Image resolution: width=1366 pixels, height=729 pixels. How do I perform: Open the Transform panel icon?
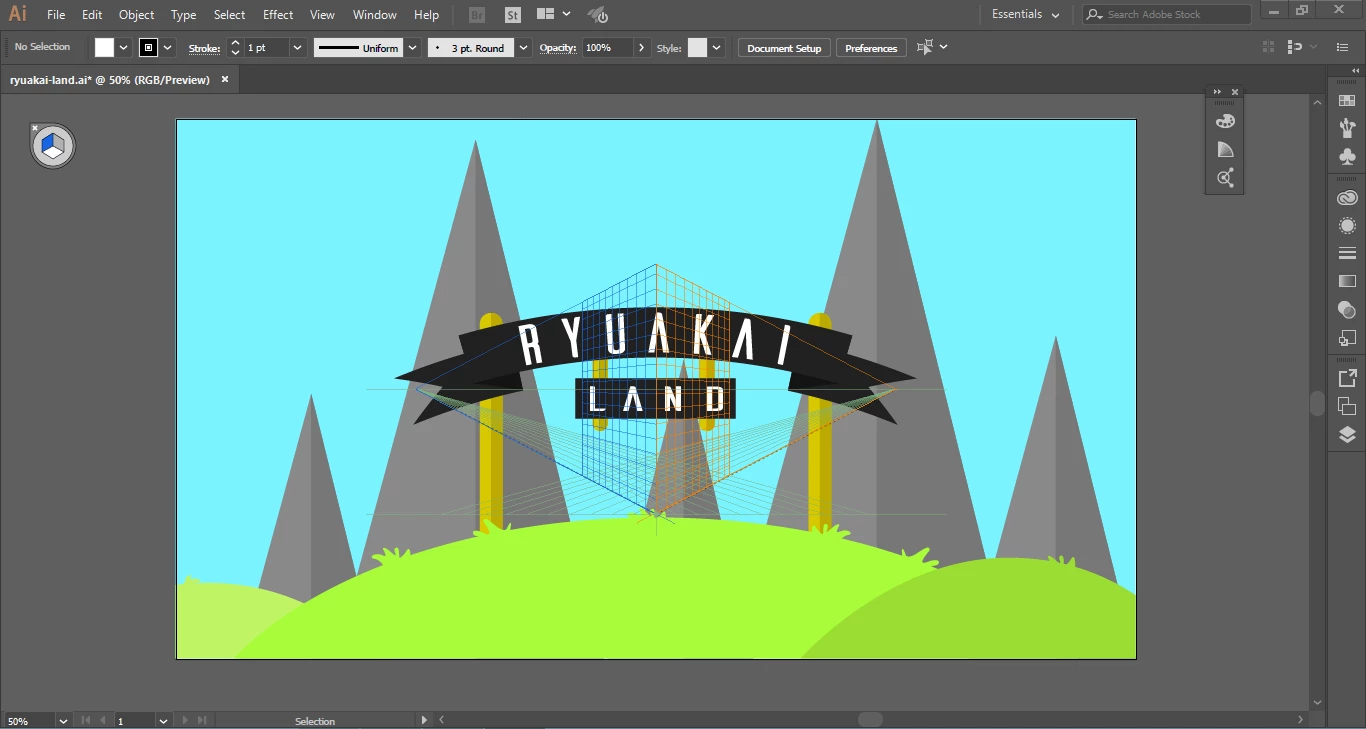coord(1347,338)
